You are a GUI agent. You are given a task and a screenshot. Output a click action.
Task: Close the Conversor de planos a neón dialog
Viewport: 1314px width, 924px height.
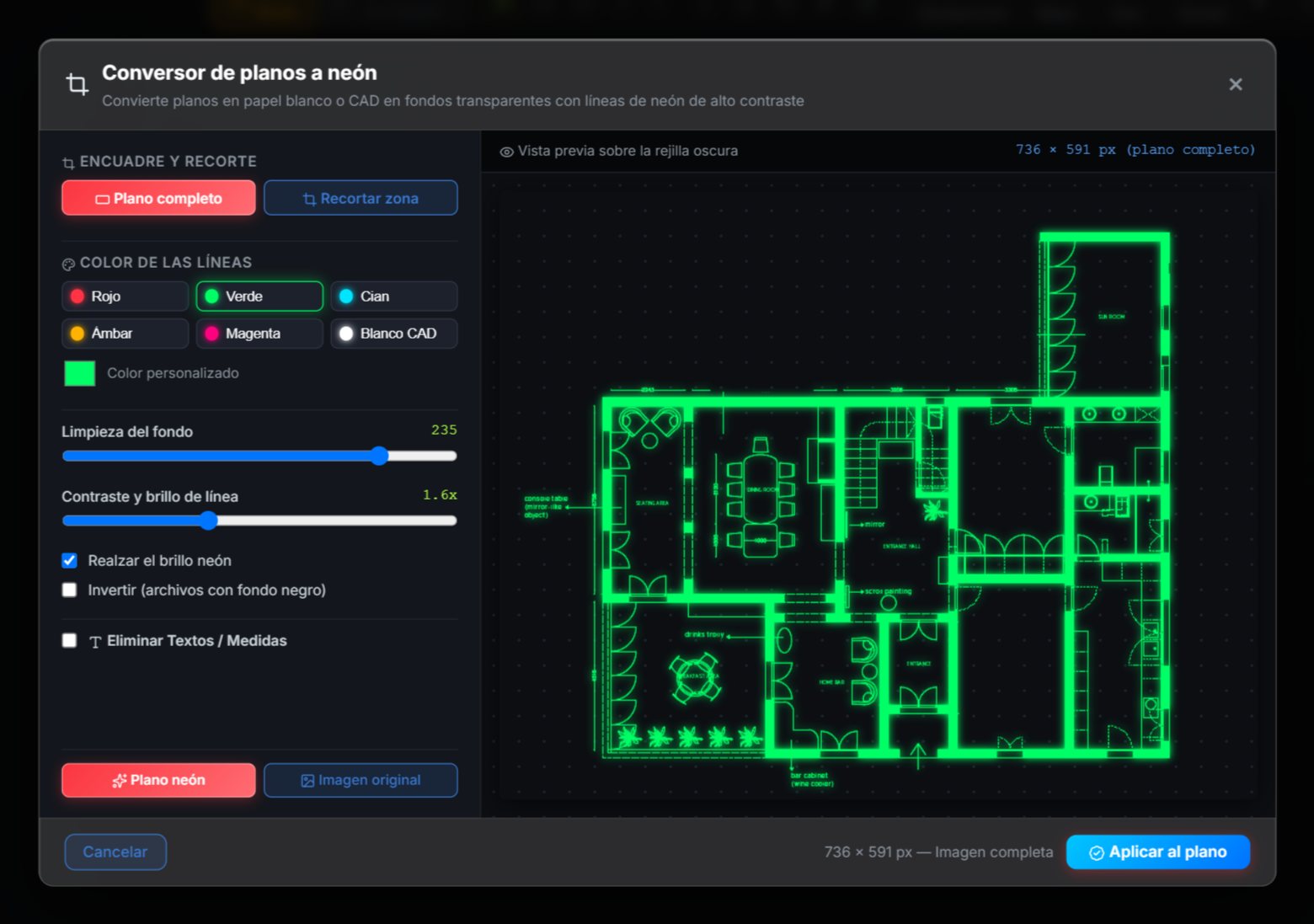[1235, 84]
